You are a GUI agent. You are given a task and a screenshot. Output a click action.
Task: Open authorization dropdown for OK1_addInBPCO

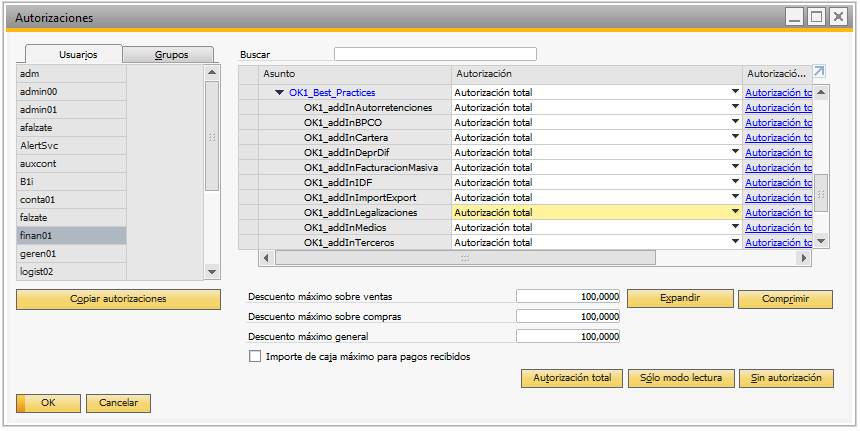pos(735,122)
